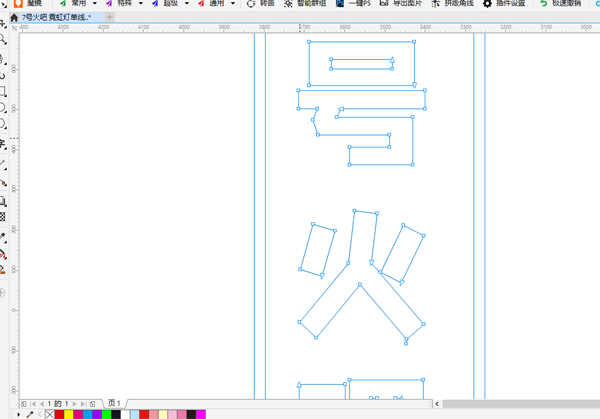
Task: Select the Connector tool
Action: pyautogui.click(x=3, y=183)
